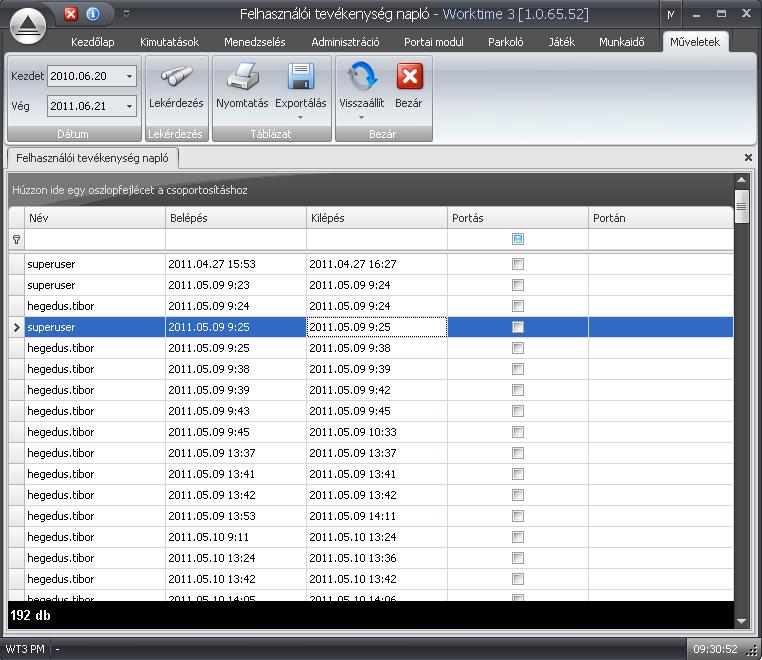Sort by the Név column header
Screen dimensions: 762x660
tap(95, 218)
